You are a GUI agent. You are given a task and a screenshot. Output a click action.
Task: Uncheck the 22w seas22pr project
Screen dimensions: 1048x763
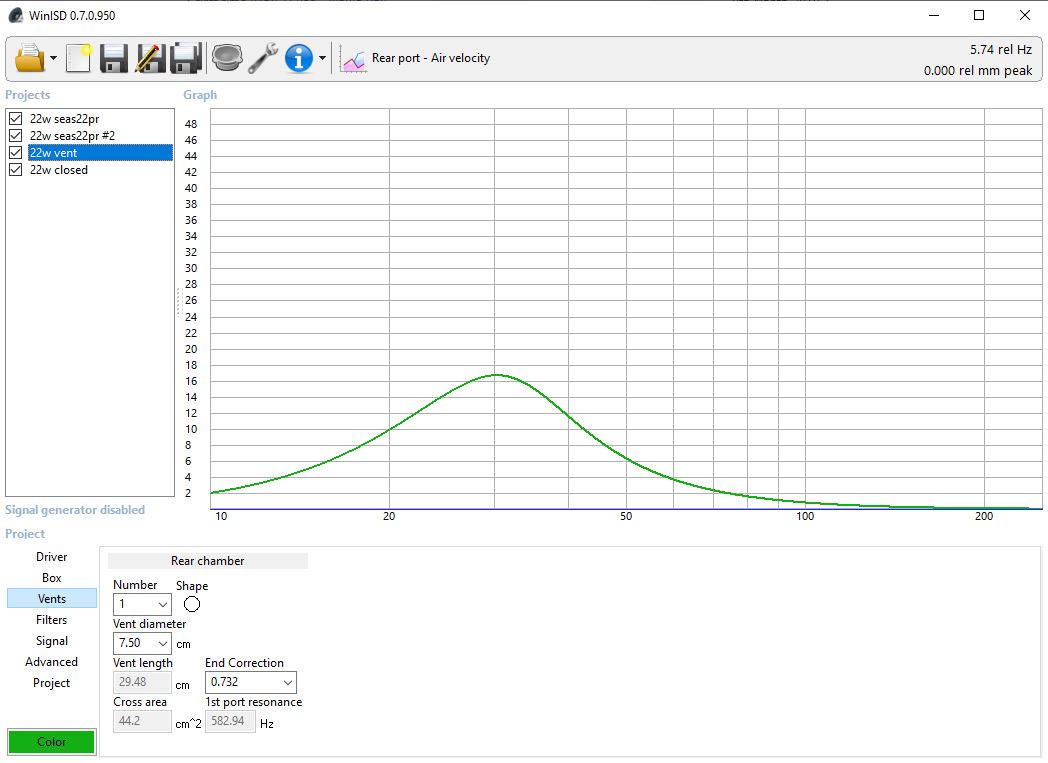pos(15,118)
